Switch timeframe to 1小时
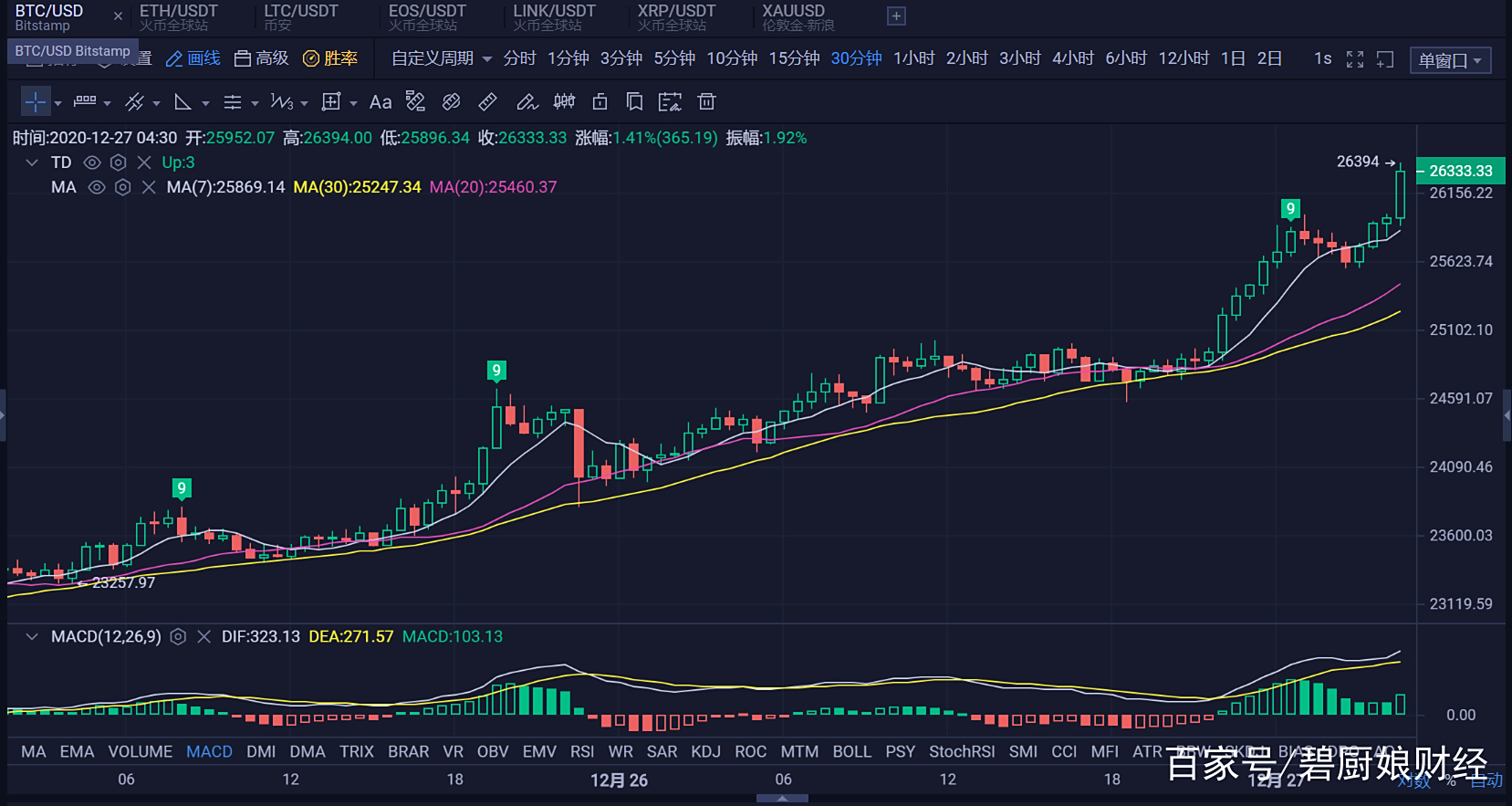The image size is (1512, 806). pyautogui.click(x=913, y=58)
